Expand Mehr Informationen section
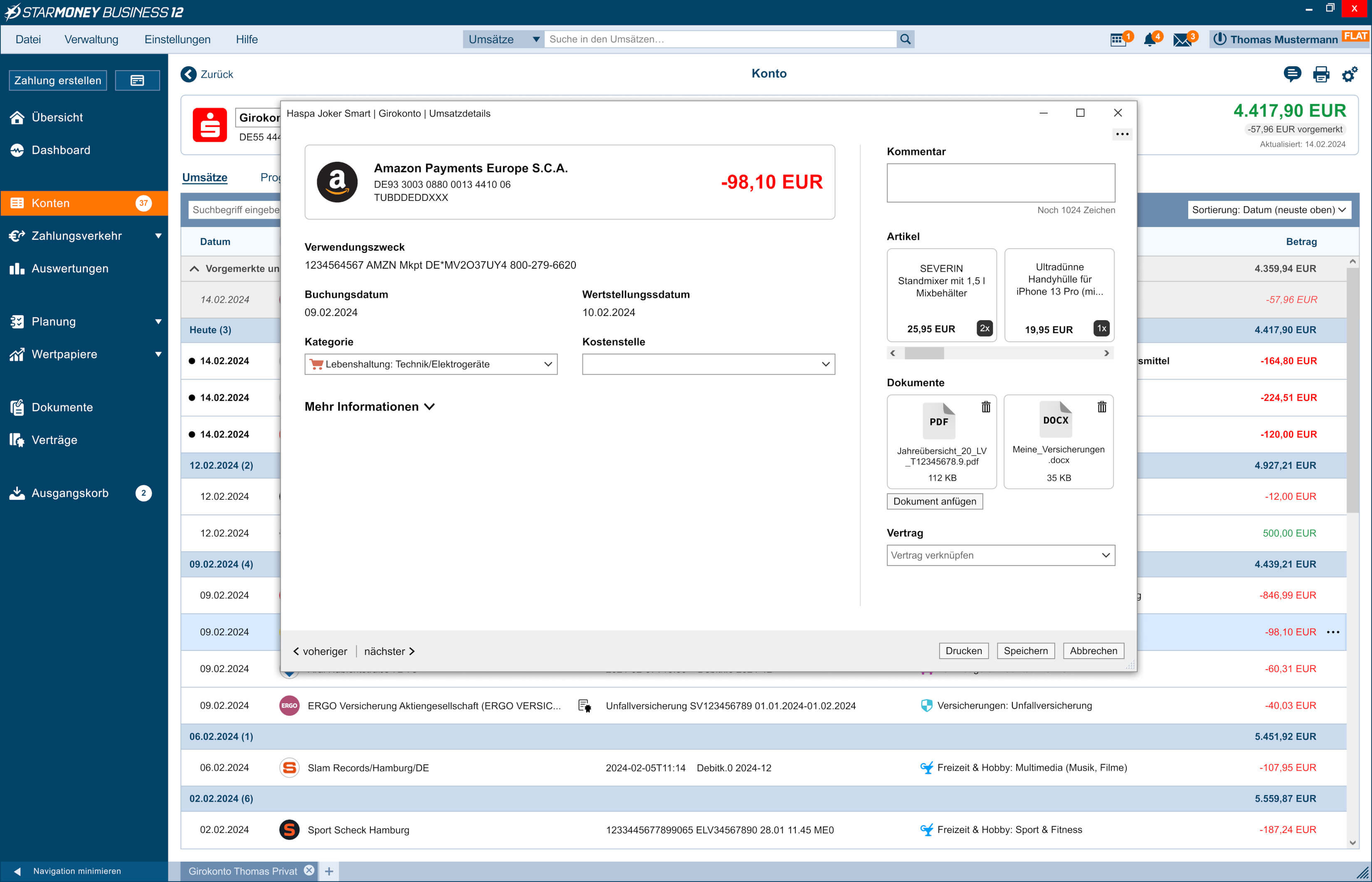1372x882 pixels. pyautogui.click(x=369, y=407)
